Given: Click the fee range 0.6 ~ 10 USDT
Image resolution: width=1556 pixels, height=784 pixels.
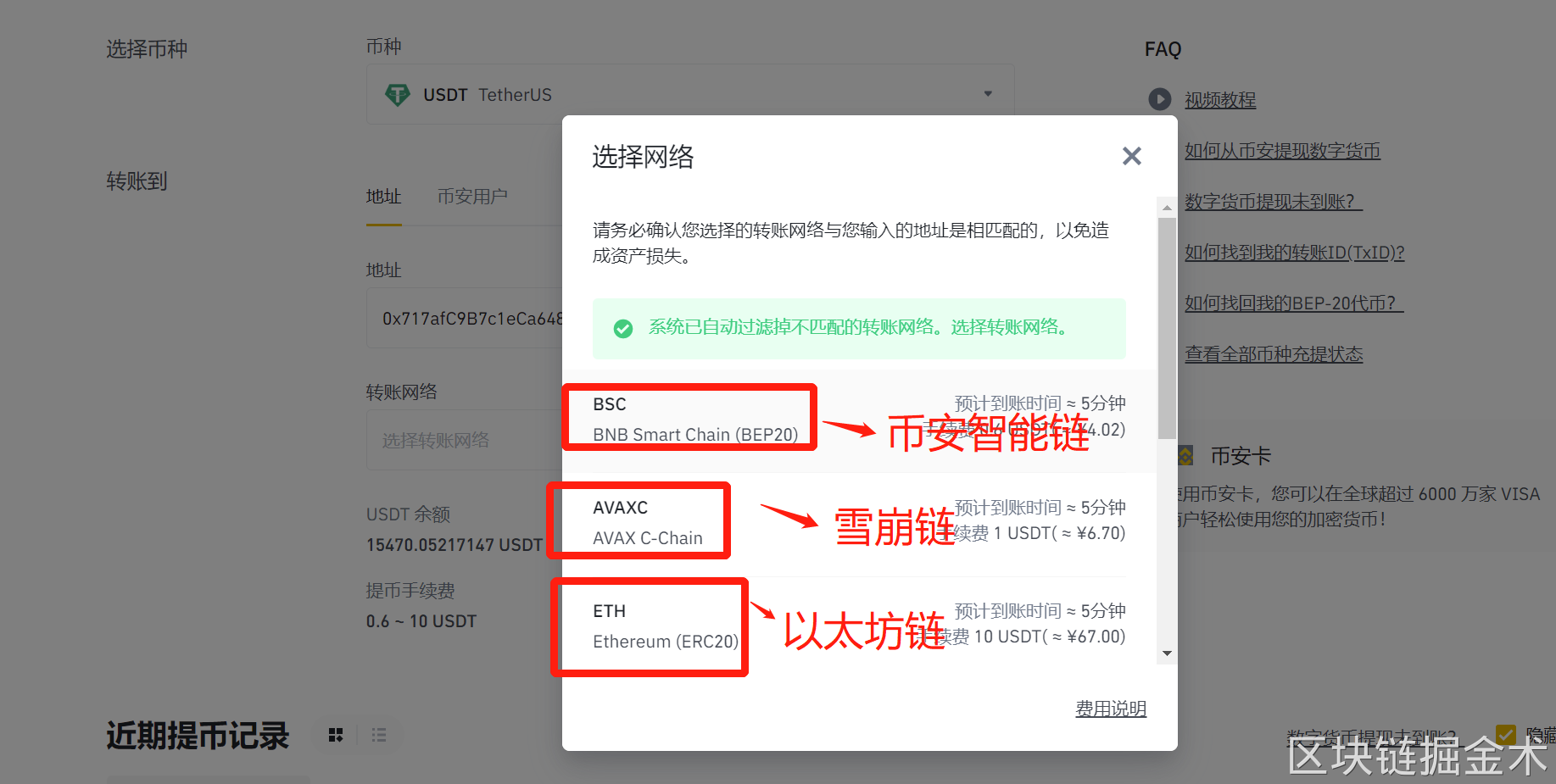Looking at the screenshot, I should 421,621.
